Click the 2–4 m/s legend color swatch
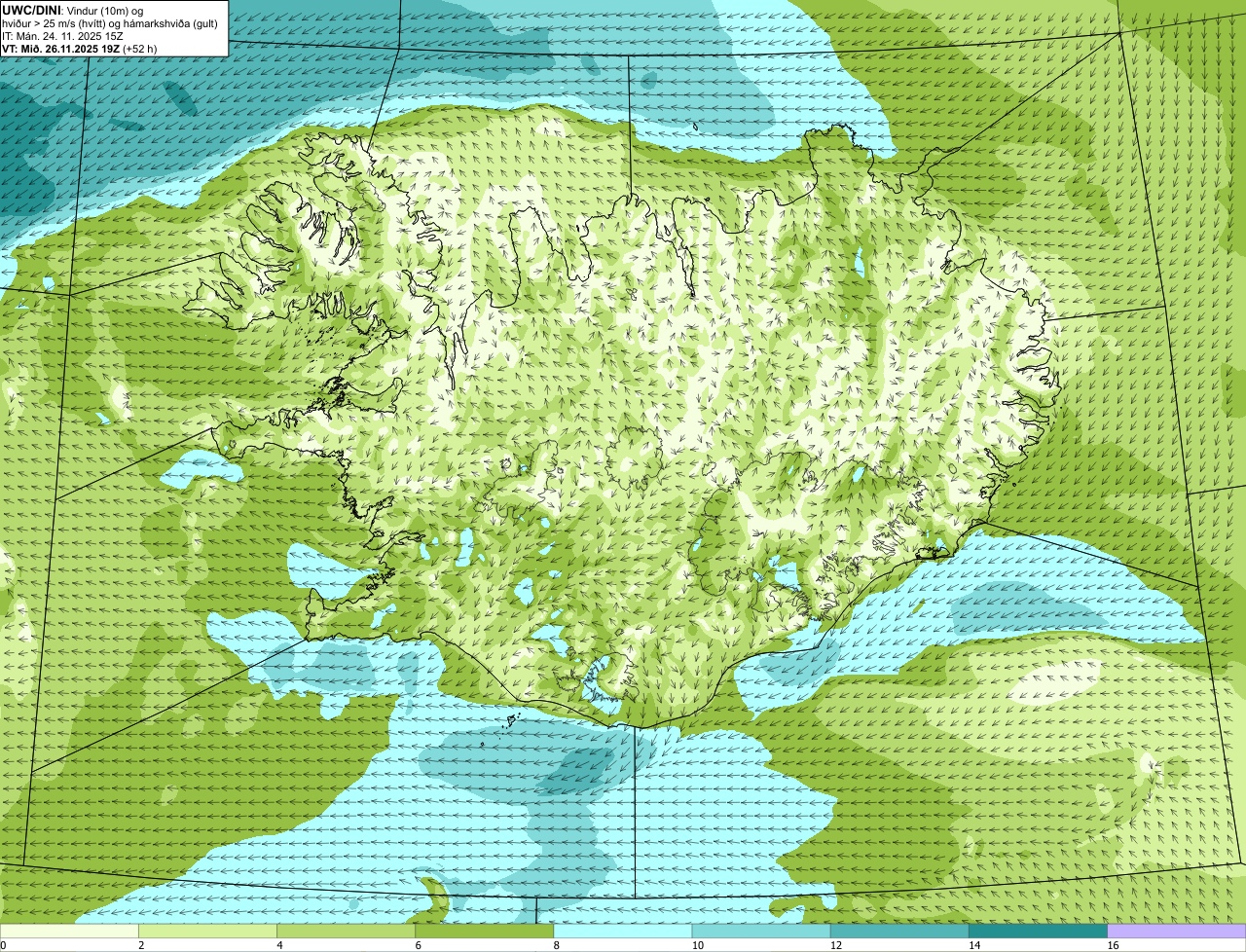Screen dimensions: 1246x952 208,932
